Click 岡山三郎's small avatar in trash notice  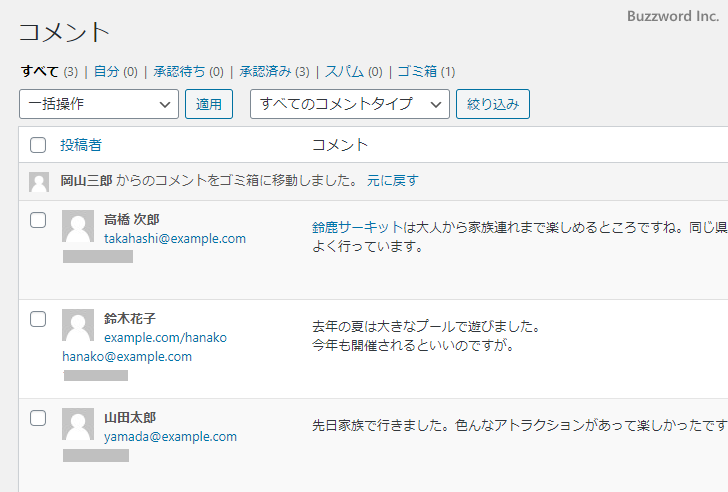click(39, 182)
